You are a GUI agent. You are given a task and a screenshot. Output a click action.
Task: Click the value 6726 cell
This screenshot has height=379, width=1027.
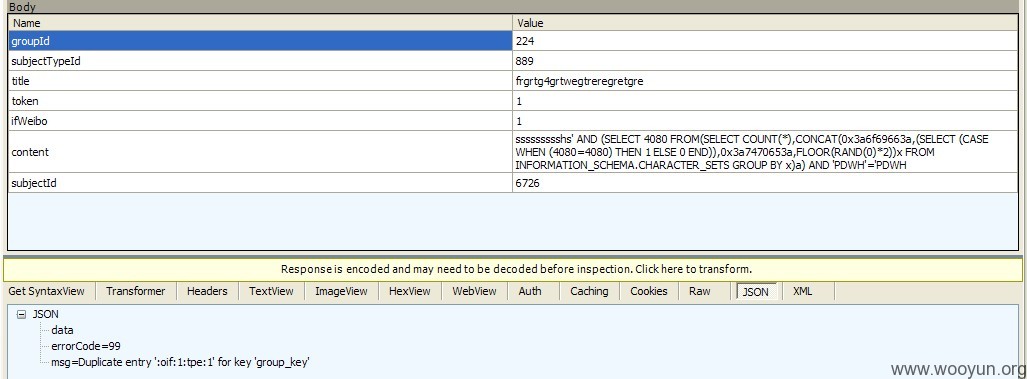coord(765,183)
